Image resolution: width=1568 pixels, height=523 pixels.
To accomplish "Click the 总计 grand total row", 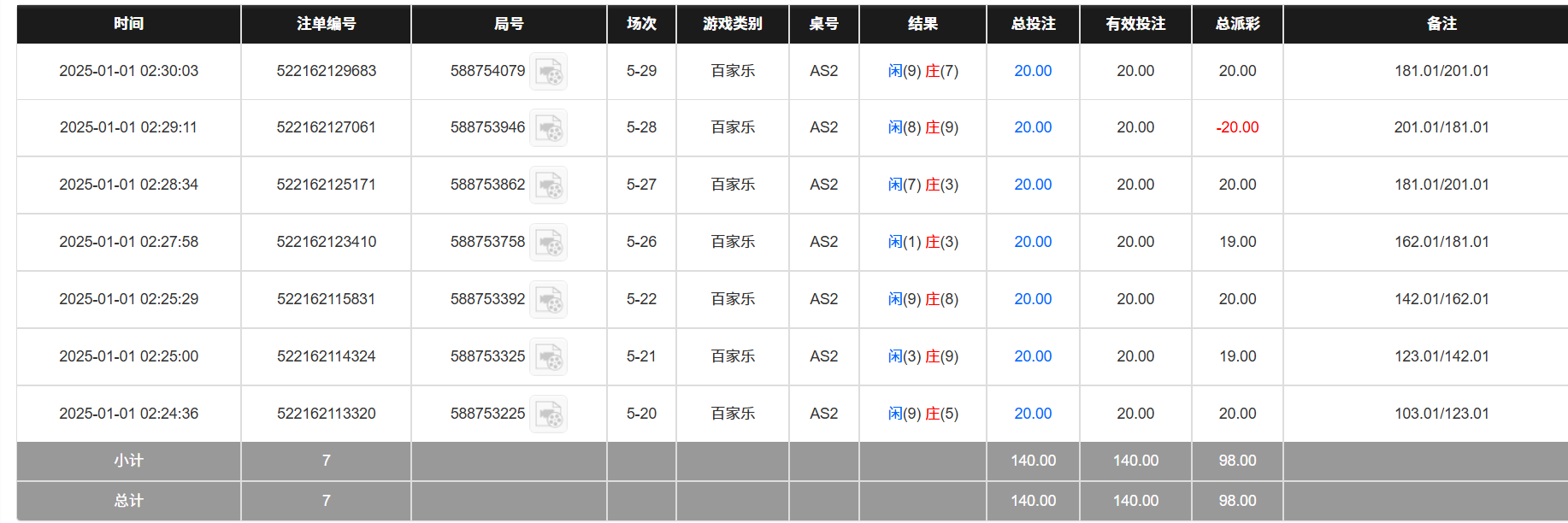I will [127, 501].
